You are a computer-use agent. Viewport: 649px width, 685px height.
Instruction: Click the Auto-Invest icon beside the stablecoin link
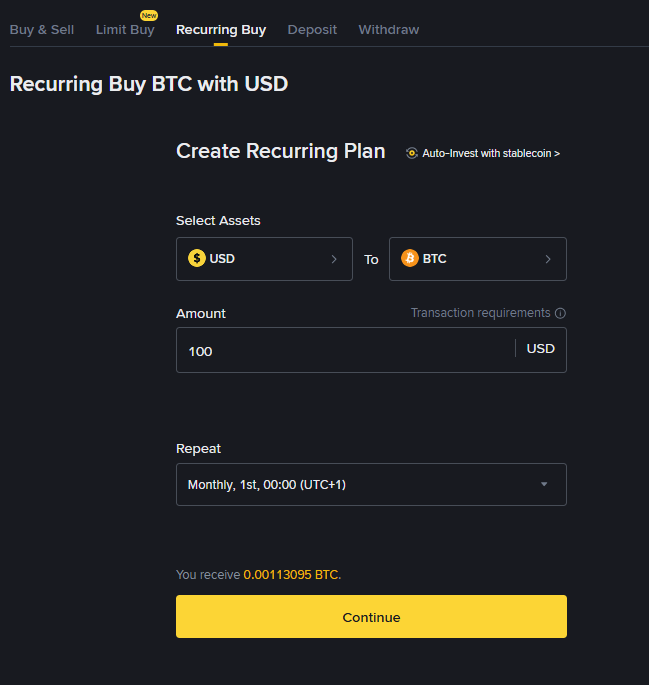point(412,154)
